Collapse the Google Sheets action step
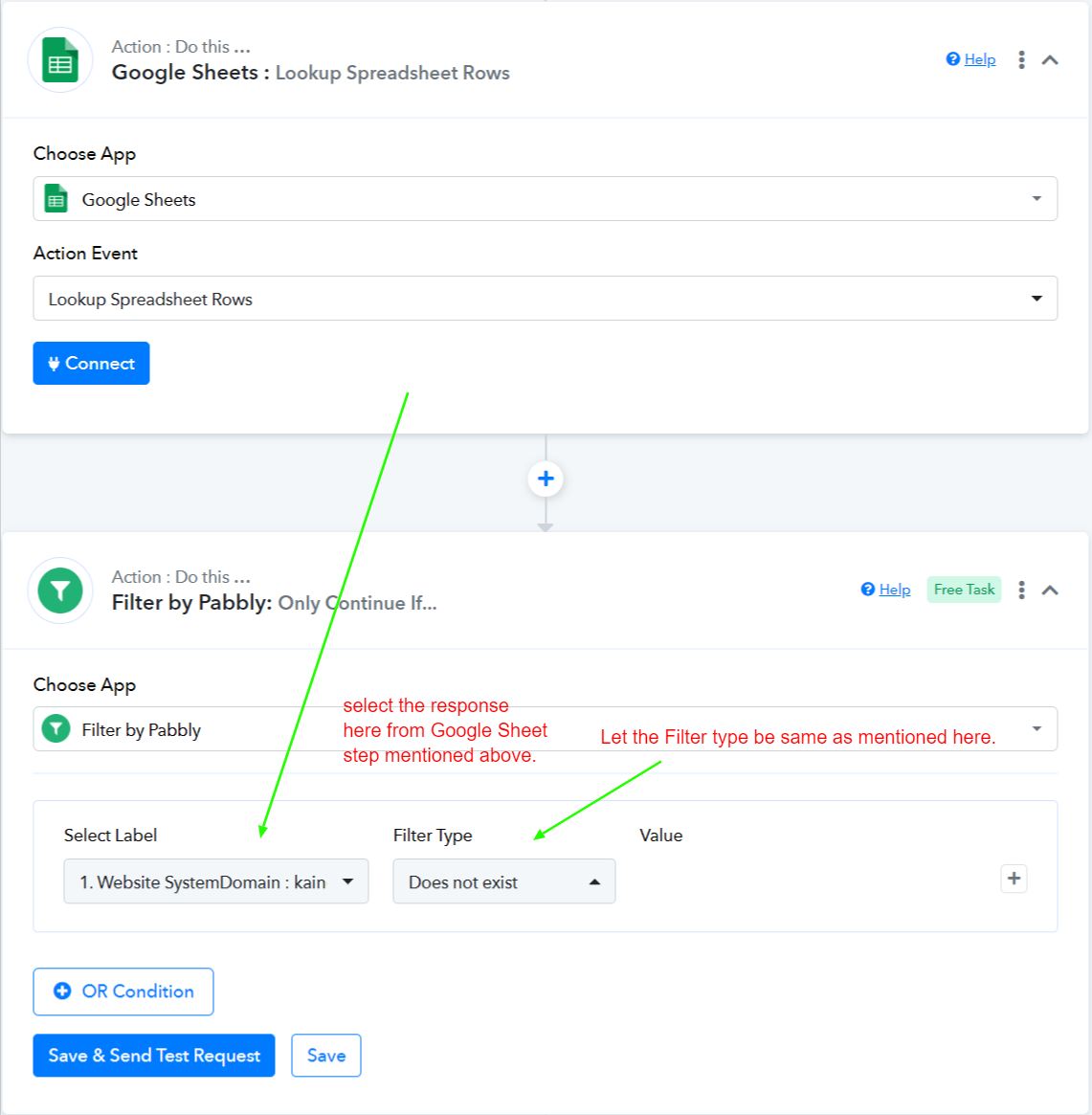This screenshot has width=1092, height=1115. tap(1050, 60)
